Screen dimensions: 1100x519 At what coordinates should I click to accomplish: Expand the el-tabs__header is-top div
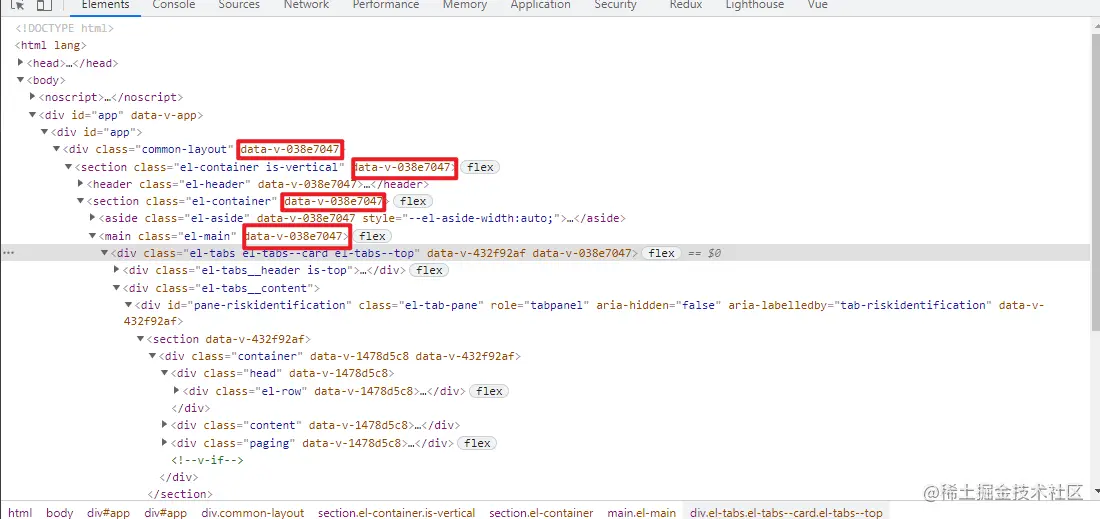116,270
